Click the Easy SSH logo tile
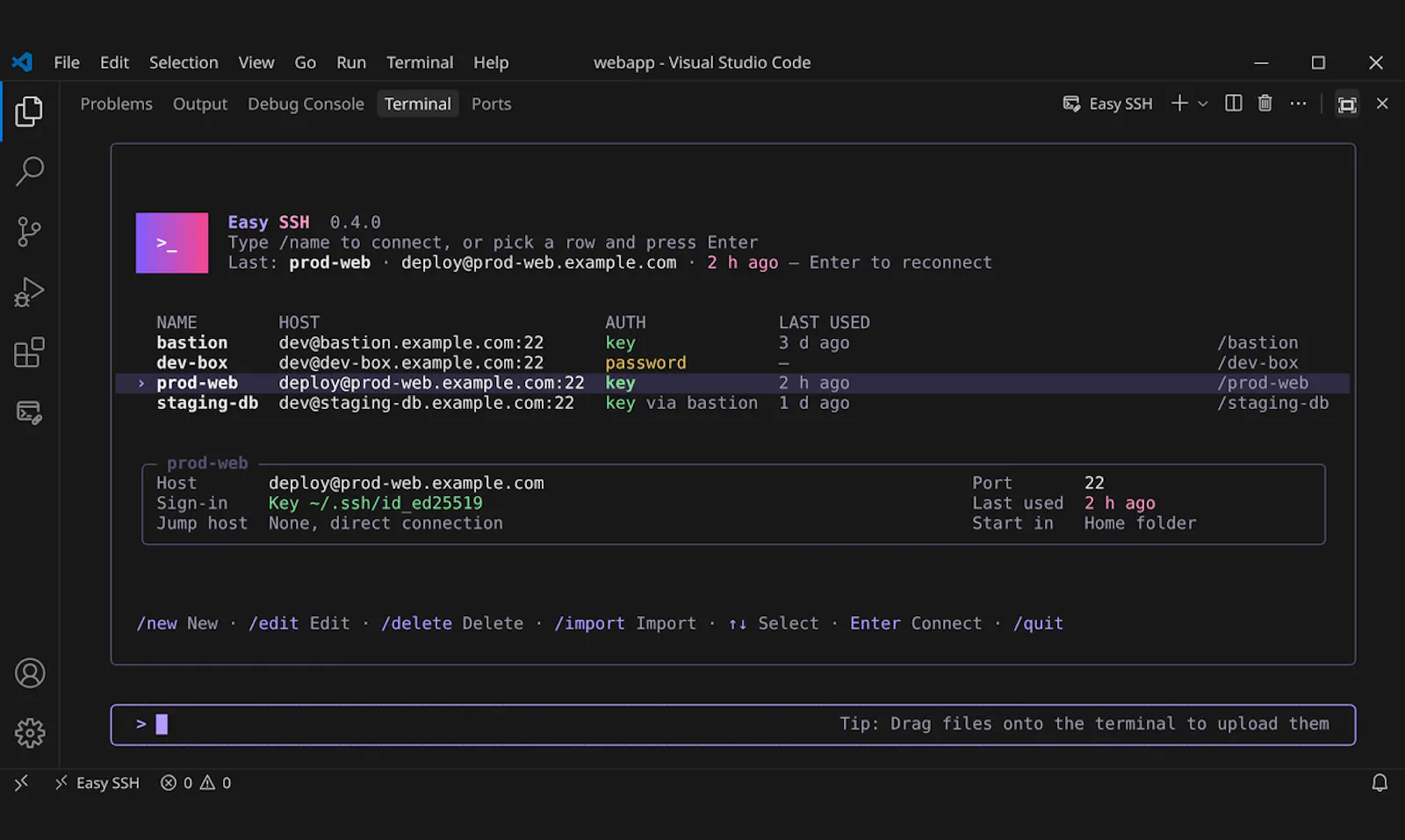Image resolution: width=1405 pixels, height=840 pixels. coord(172,243)
